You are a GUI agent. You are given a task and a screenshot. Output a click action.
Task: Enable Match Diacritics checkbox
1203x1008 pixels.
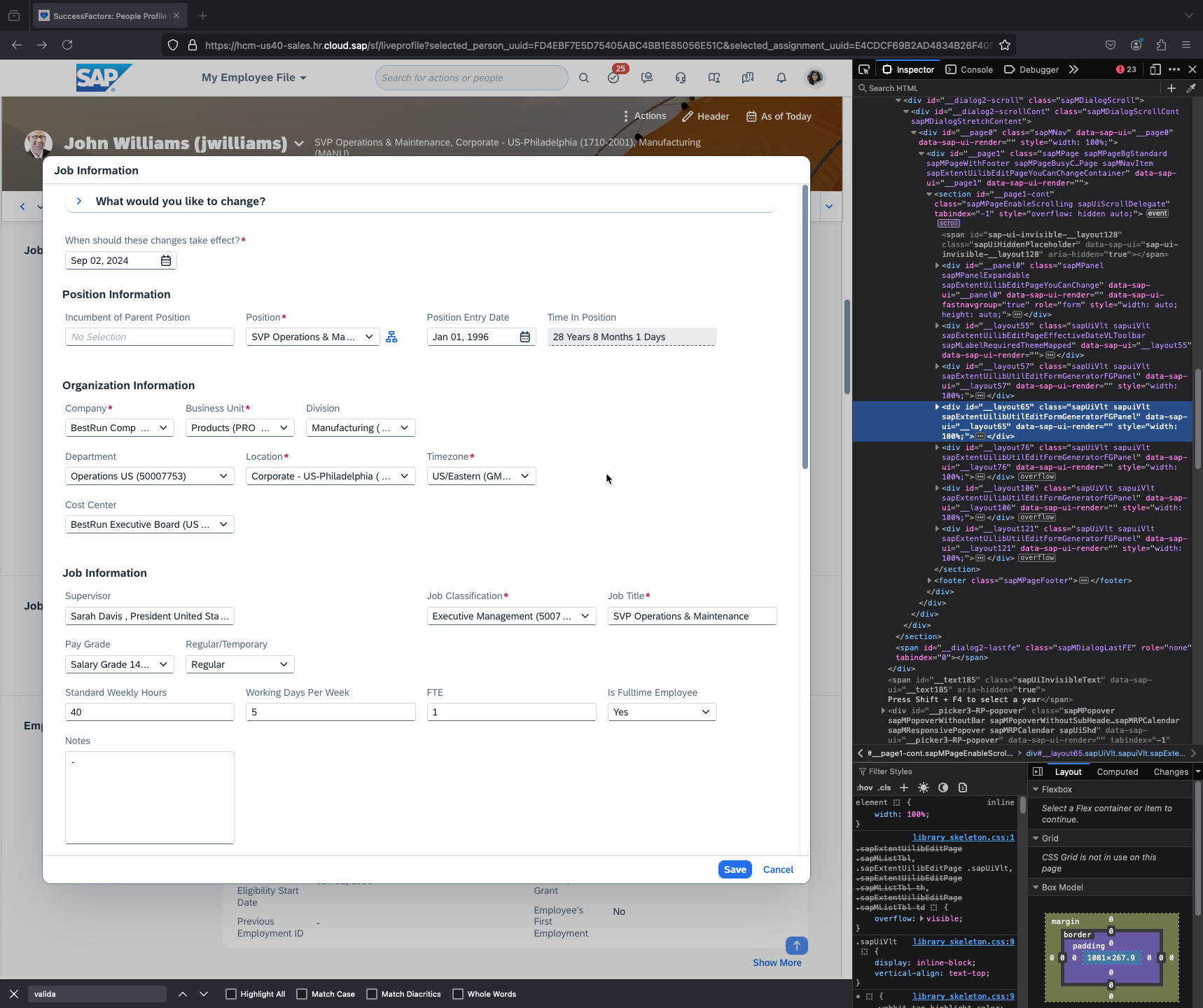click(x=372, y=994)
